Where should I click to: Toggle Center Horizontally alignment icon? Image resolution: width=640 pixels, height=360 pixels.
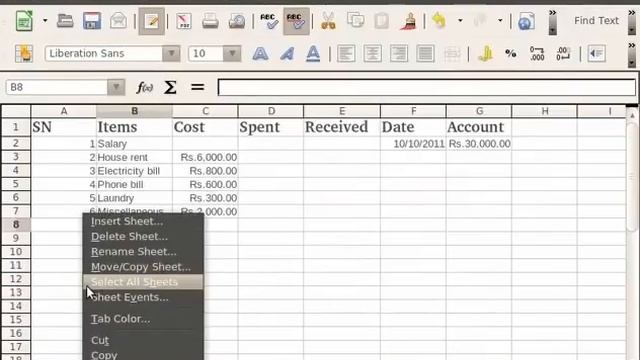[372, 53]
